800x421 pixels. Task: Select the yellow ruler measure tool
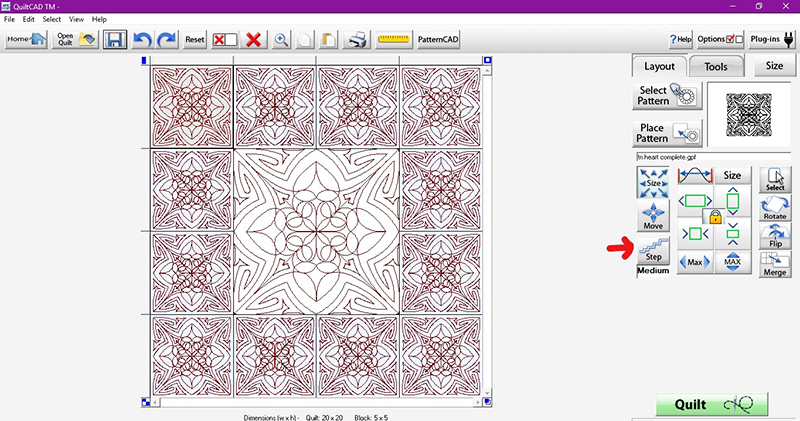coord(394,40)
